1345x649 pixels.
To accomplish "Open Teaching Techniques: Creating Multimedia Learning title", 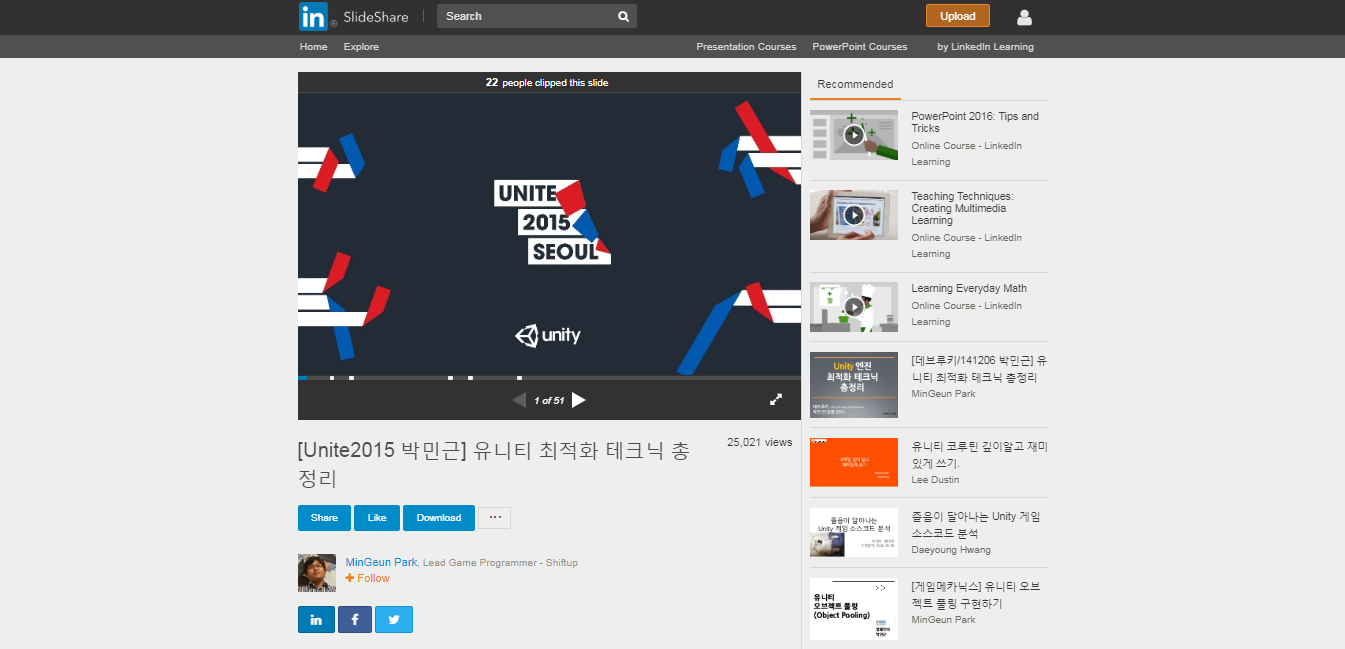I will pos(962,208).
